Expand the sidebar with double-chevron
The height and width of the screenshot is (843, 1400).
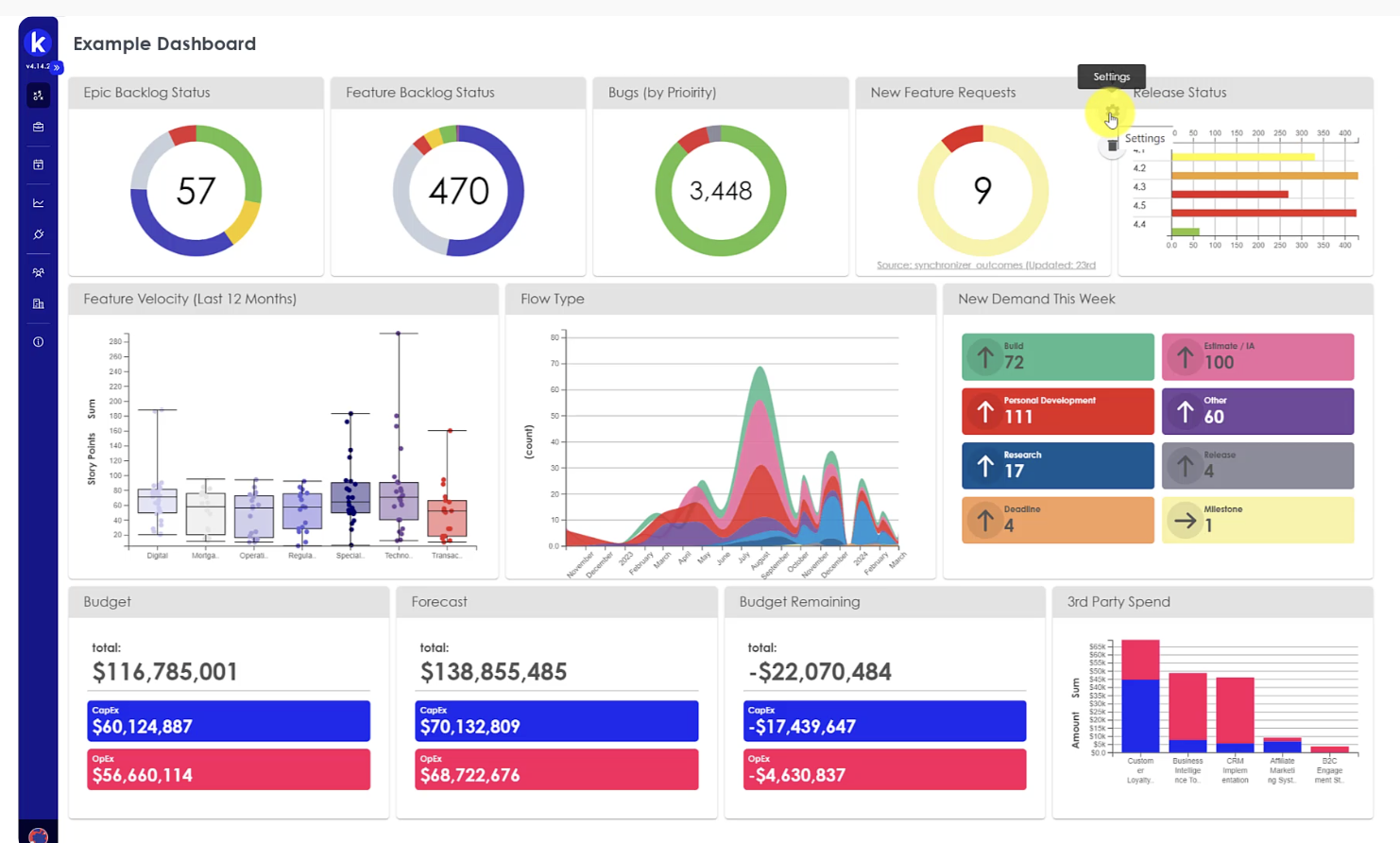tap(57, 67)
